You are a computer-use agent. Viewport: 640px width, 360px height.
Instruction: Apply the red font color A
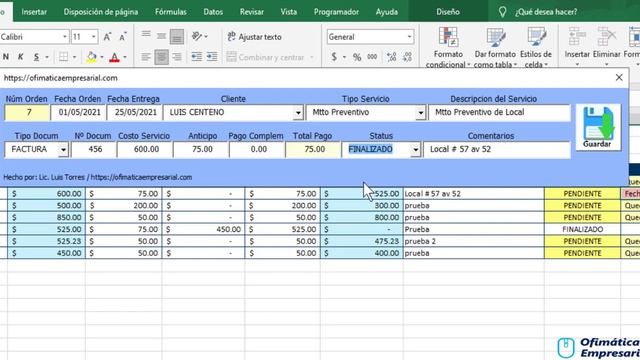(114, 57)
